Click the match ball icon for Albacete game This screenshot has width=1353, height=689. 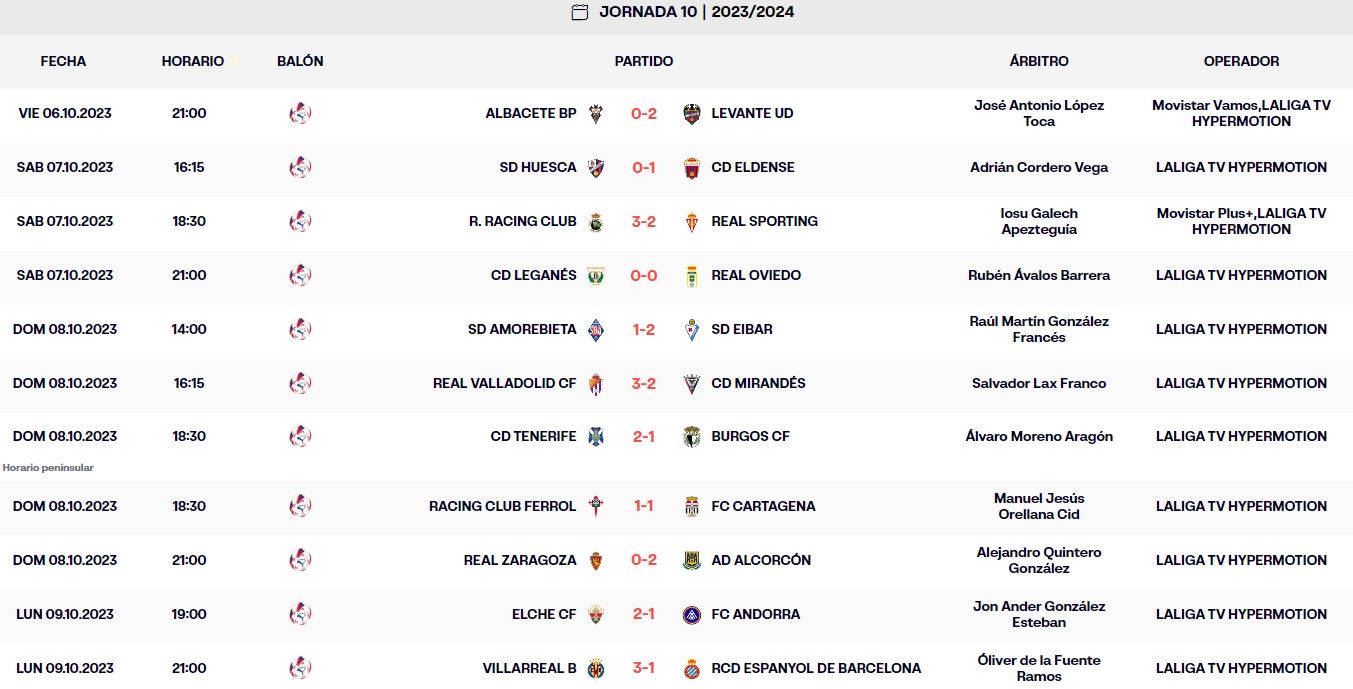[300, 114]
